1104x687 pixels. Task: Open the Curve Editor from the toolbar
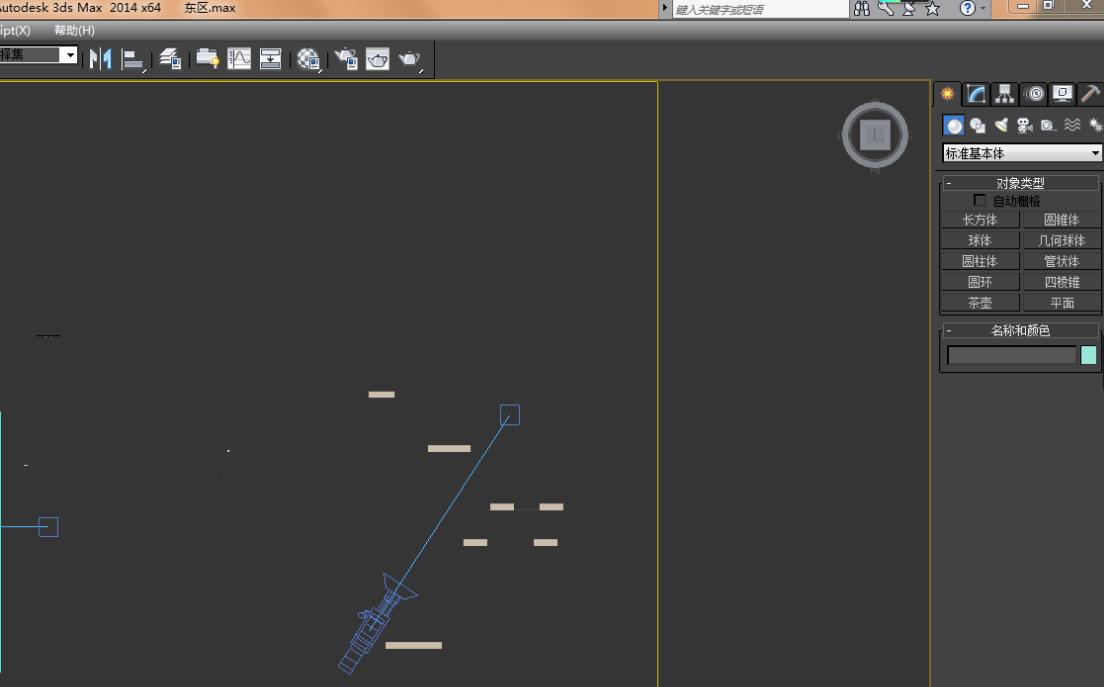239,59
